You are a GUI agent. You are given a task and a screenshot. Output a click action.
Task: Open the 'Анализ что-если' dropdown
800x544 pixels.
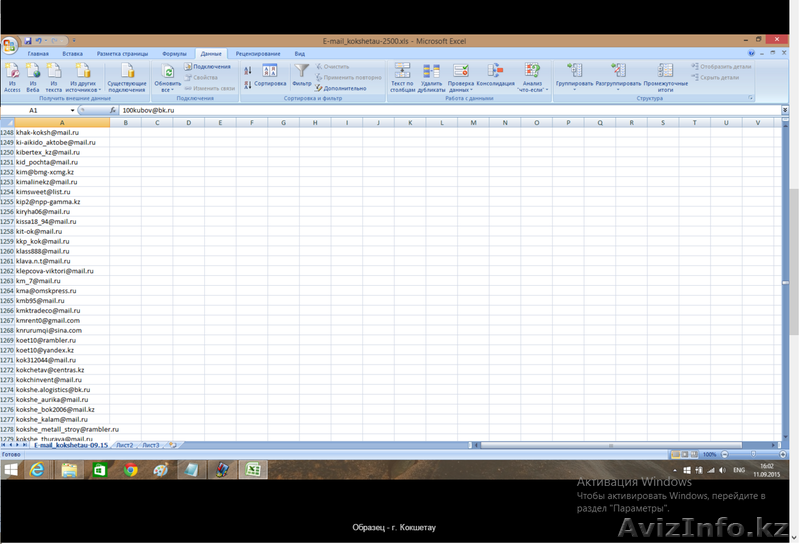(532, 86)
